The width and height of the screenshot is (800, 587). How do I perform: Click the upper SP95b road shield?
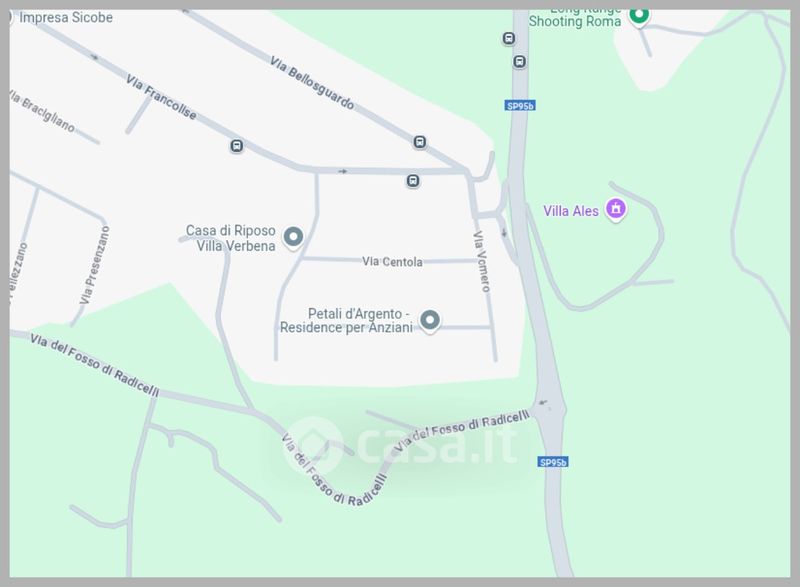[520, 106]
